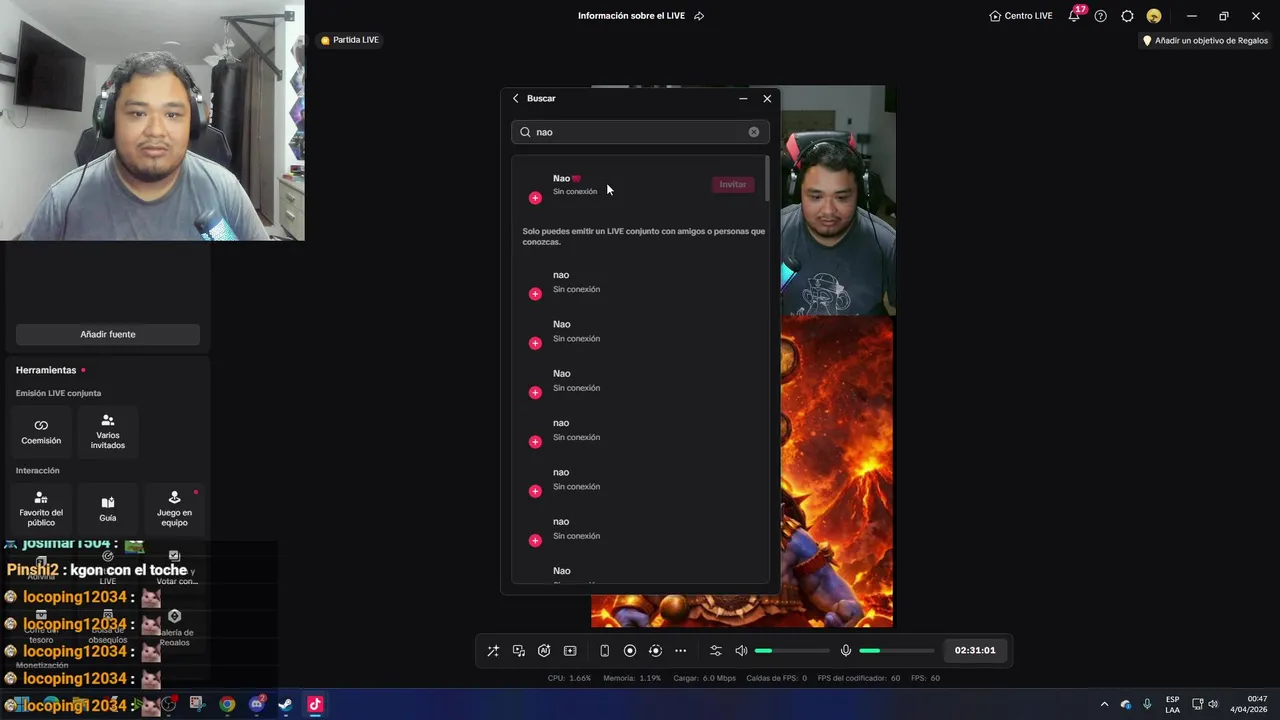This screenshot has height=720, width=1280.
Task: Open the magic wand effects icon
Action: pyautogui.click(x=493, y=651)
